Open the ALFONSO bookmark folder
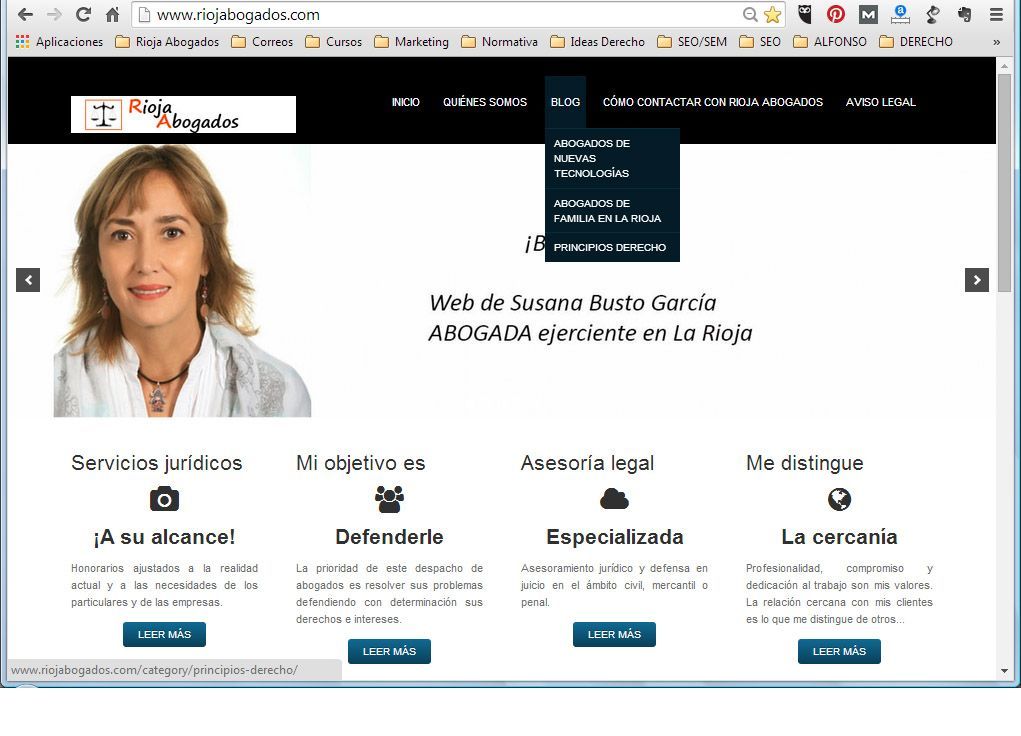 tap(830, 42)
